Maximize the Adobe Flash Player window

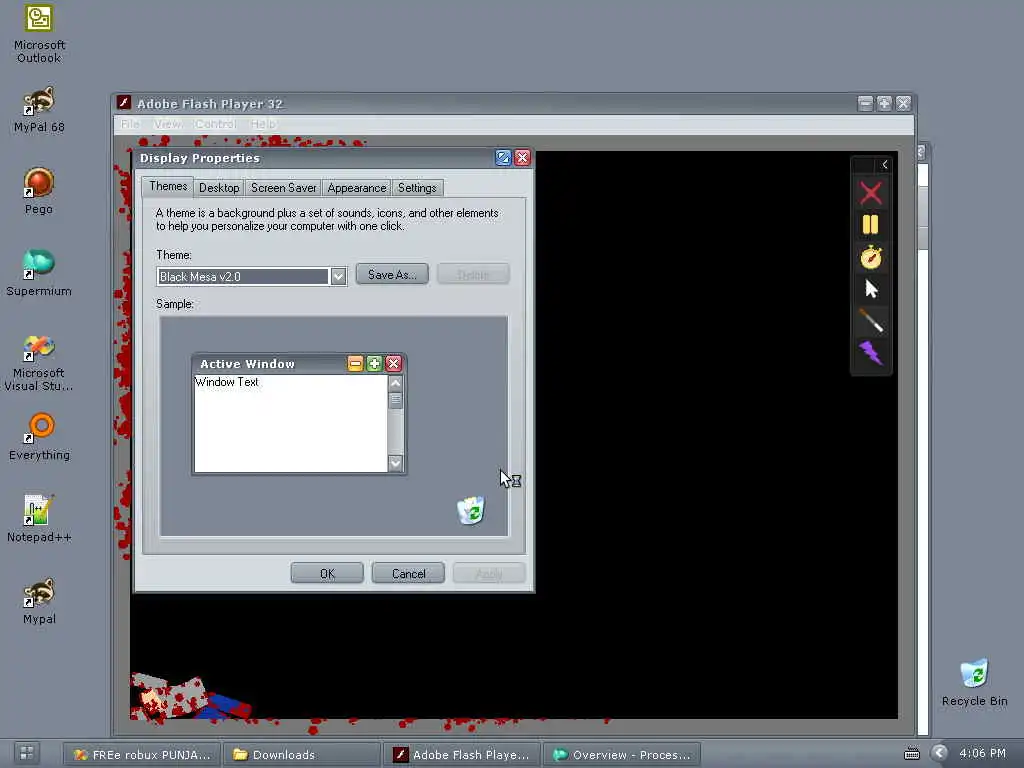coord(884,103)
